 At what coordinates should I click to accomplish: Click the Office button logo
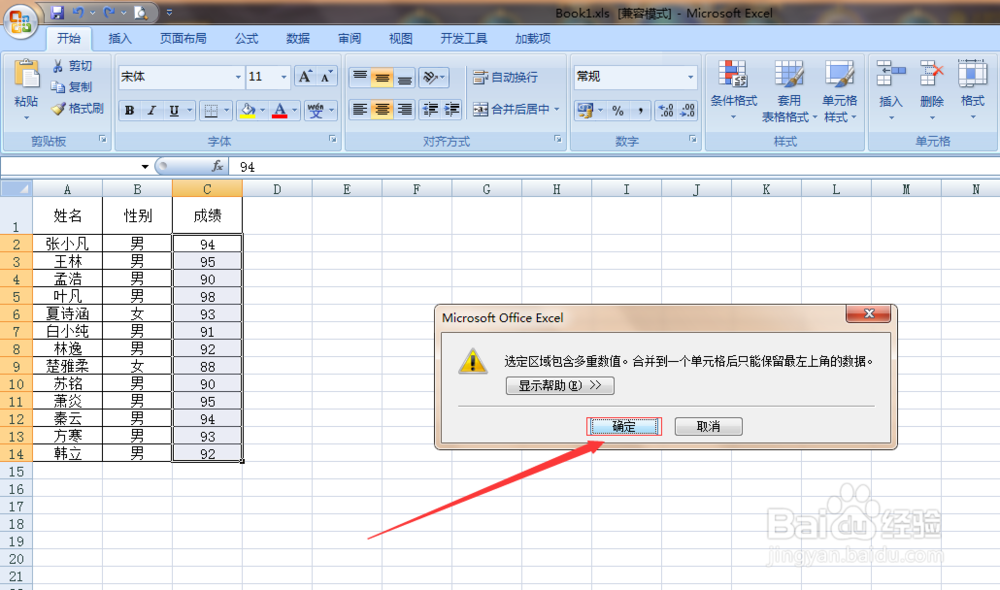pos(20,21)
